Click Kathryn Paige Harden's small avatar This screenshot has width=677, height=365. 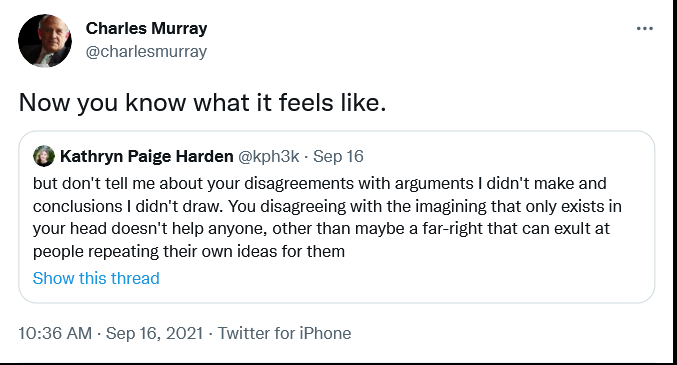tap(44, 156)
